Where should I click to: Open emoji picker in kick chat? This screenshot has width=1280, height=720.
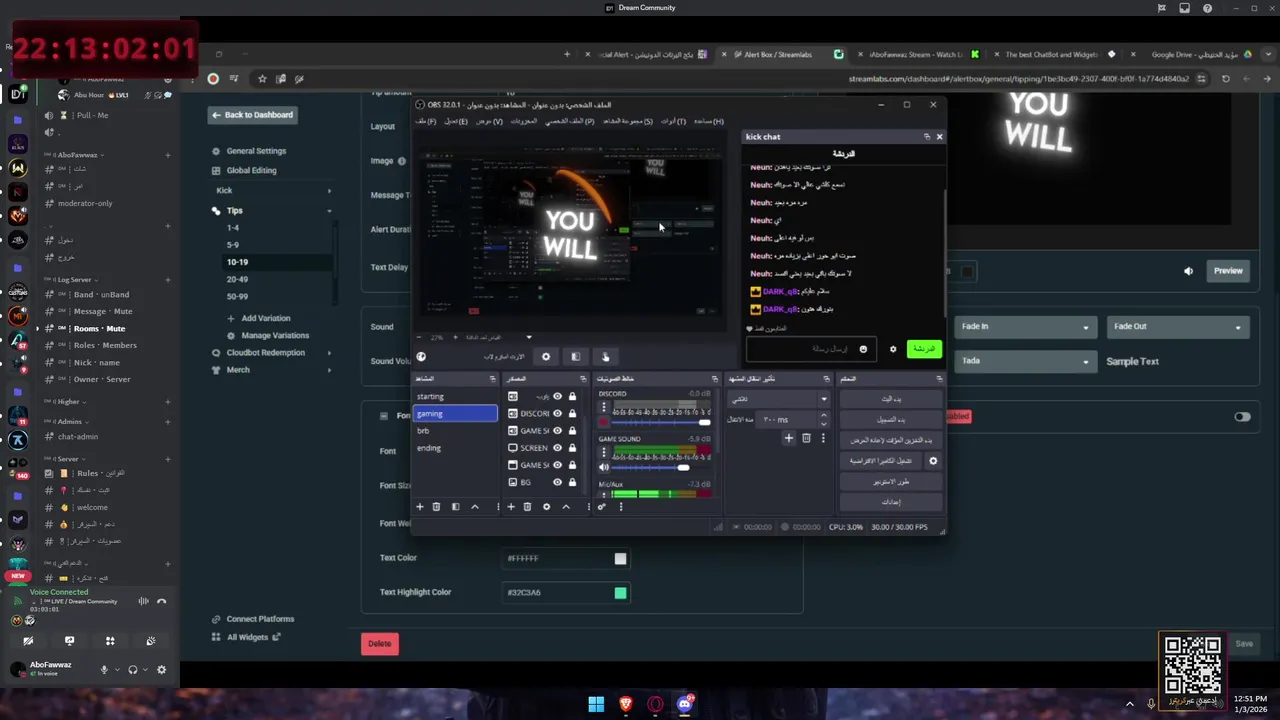(x=864, y=349)
